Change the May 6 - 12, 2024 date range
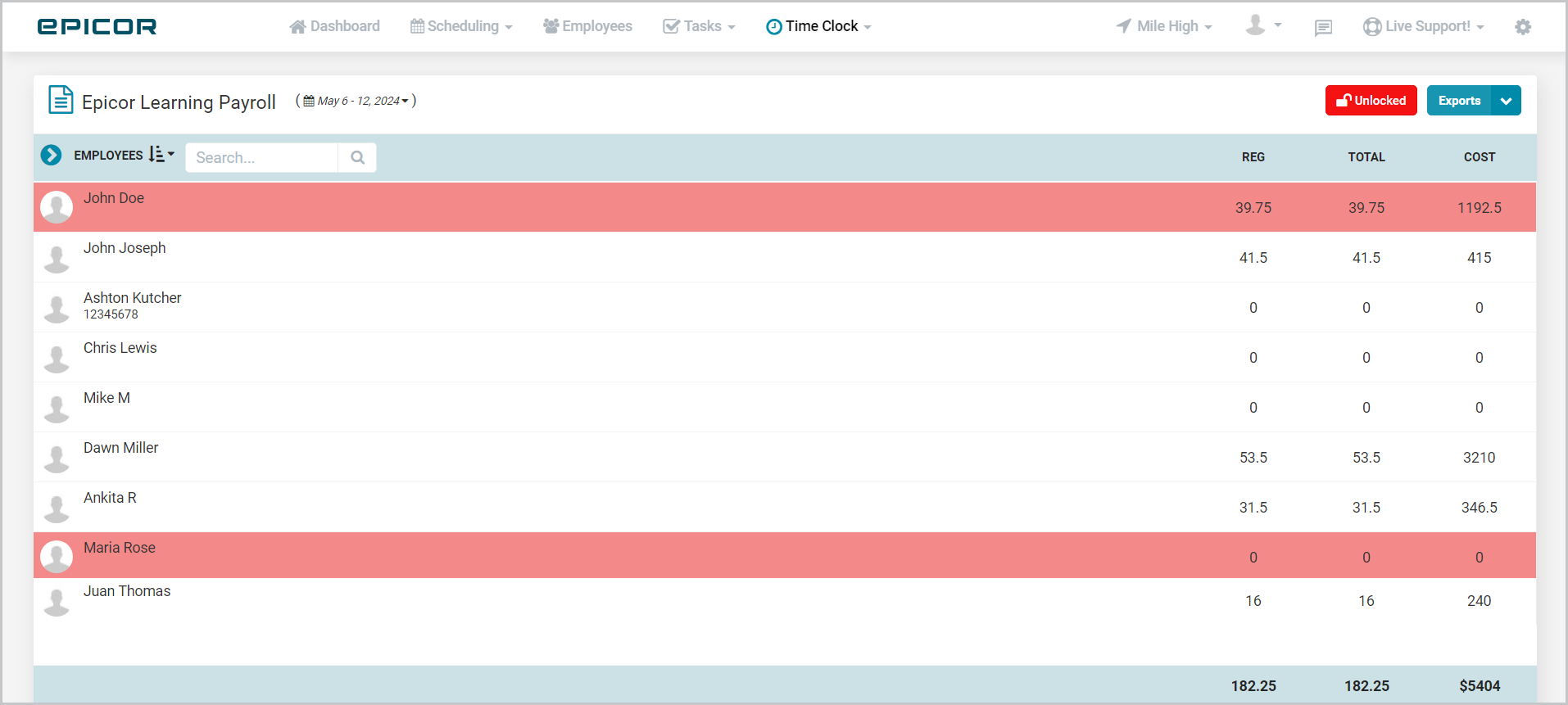 tap(356, 101)
